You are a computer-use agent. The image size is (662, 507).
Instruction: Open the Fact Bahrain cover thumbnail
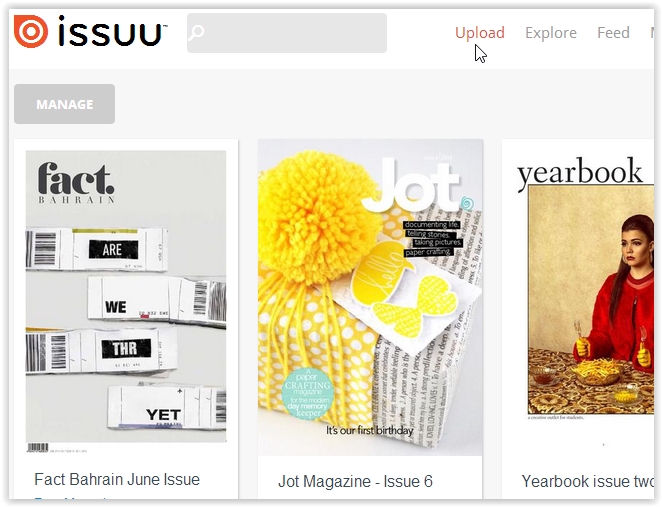pos(126,301)
